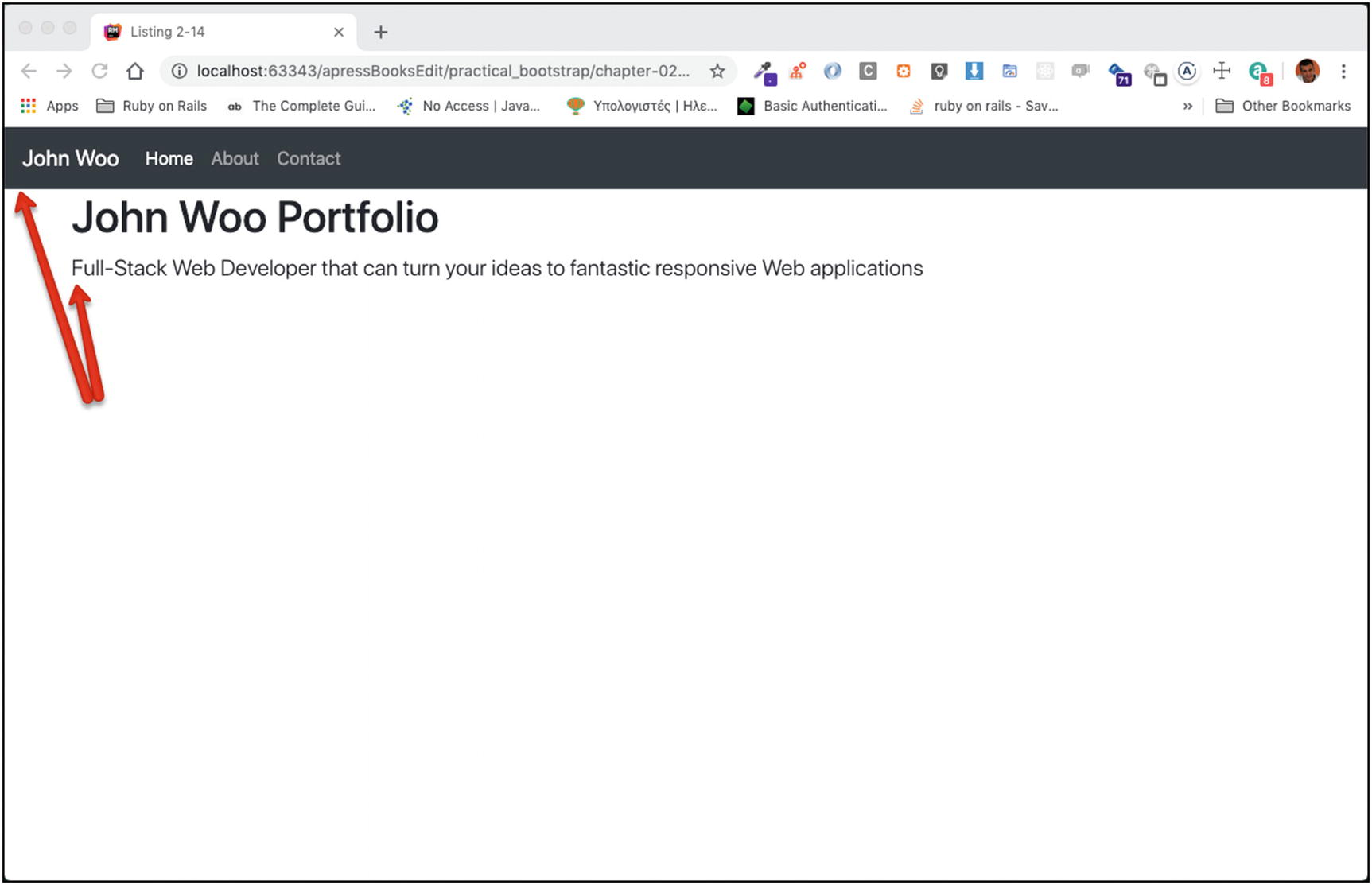Open the Other Bookmarks folder
This screenshot has width=1372, height=885.
click(x=1283, y=106)
